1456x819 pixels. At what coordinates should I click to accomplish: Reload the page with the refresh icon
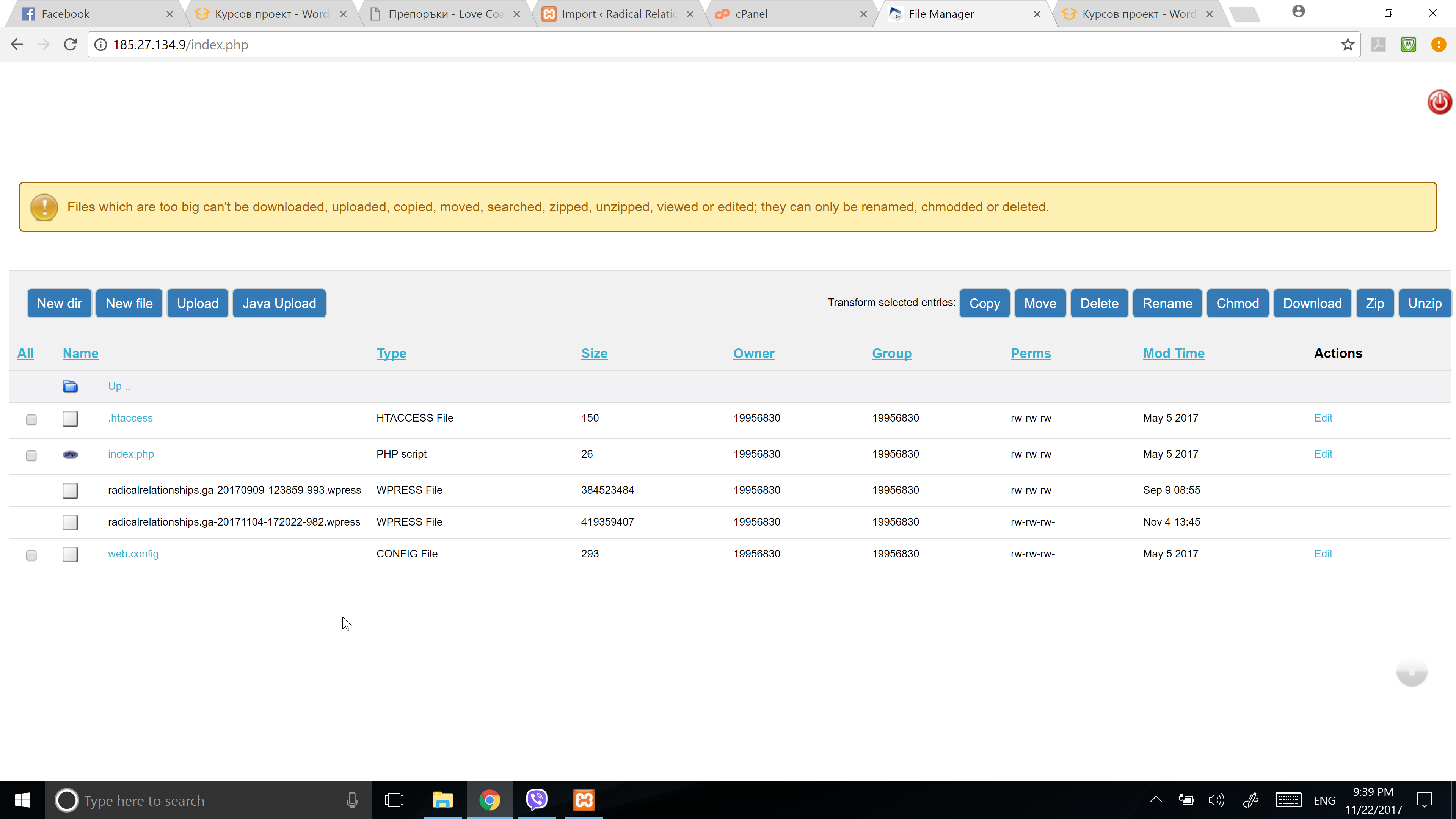pyautogui.click(x=70, y=45)
